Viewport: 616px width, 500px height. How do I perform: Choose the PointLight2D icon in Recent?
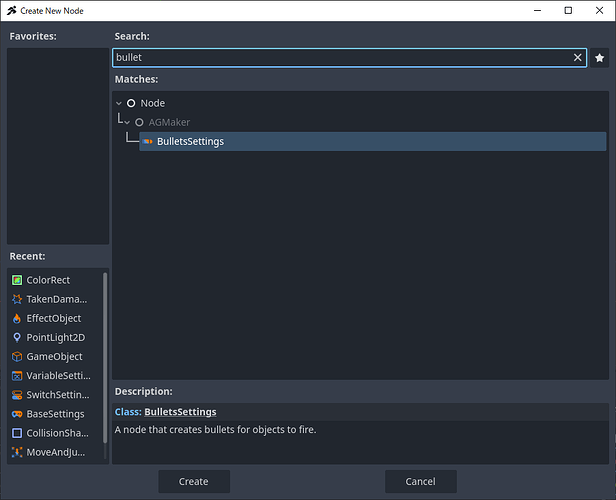click(17, 337)
